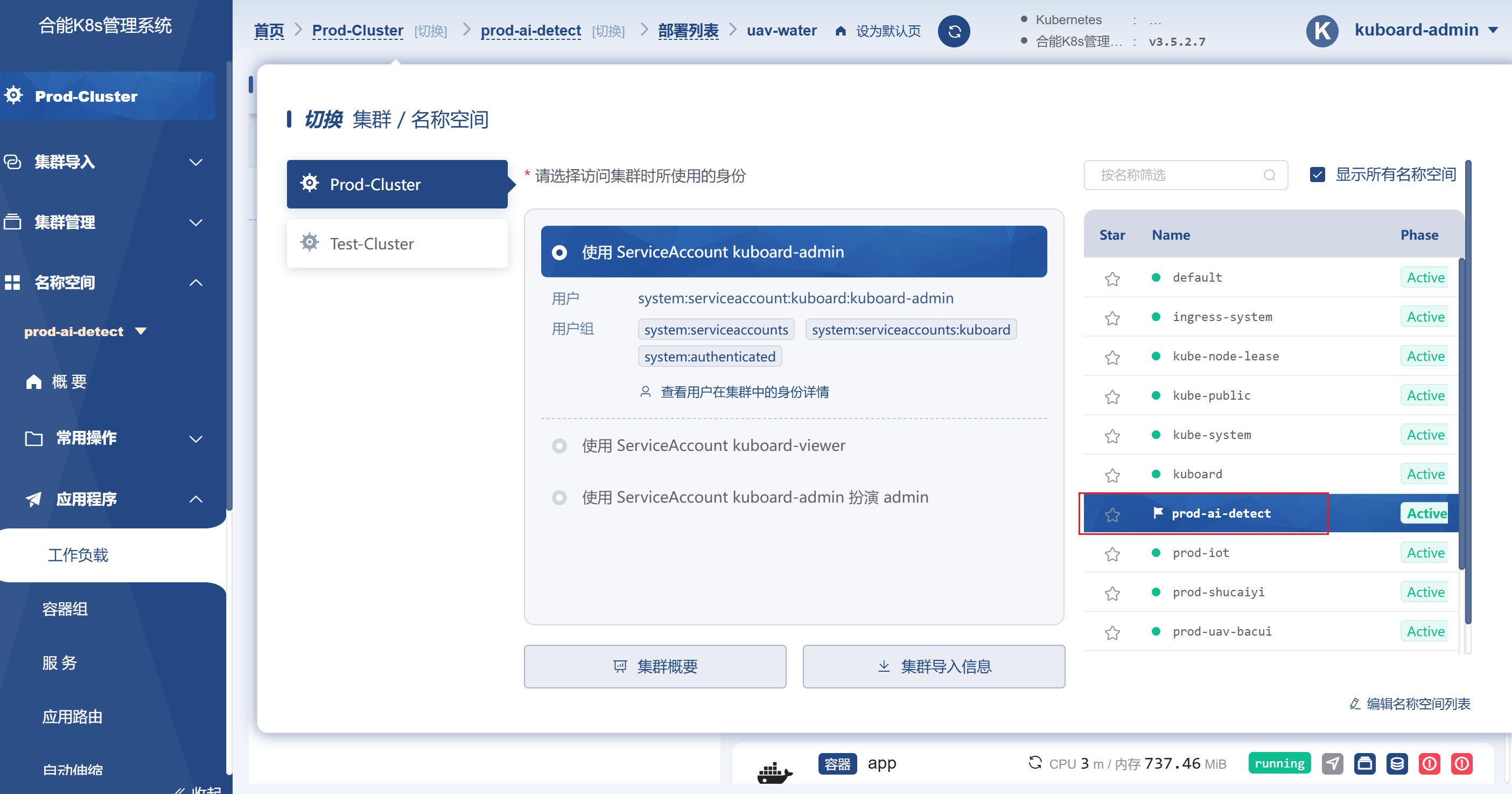The image size is (1512, 794).
Task: Click the first red alert icon in the app row
Action: pyautogui.click(x=1429, y=763)
